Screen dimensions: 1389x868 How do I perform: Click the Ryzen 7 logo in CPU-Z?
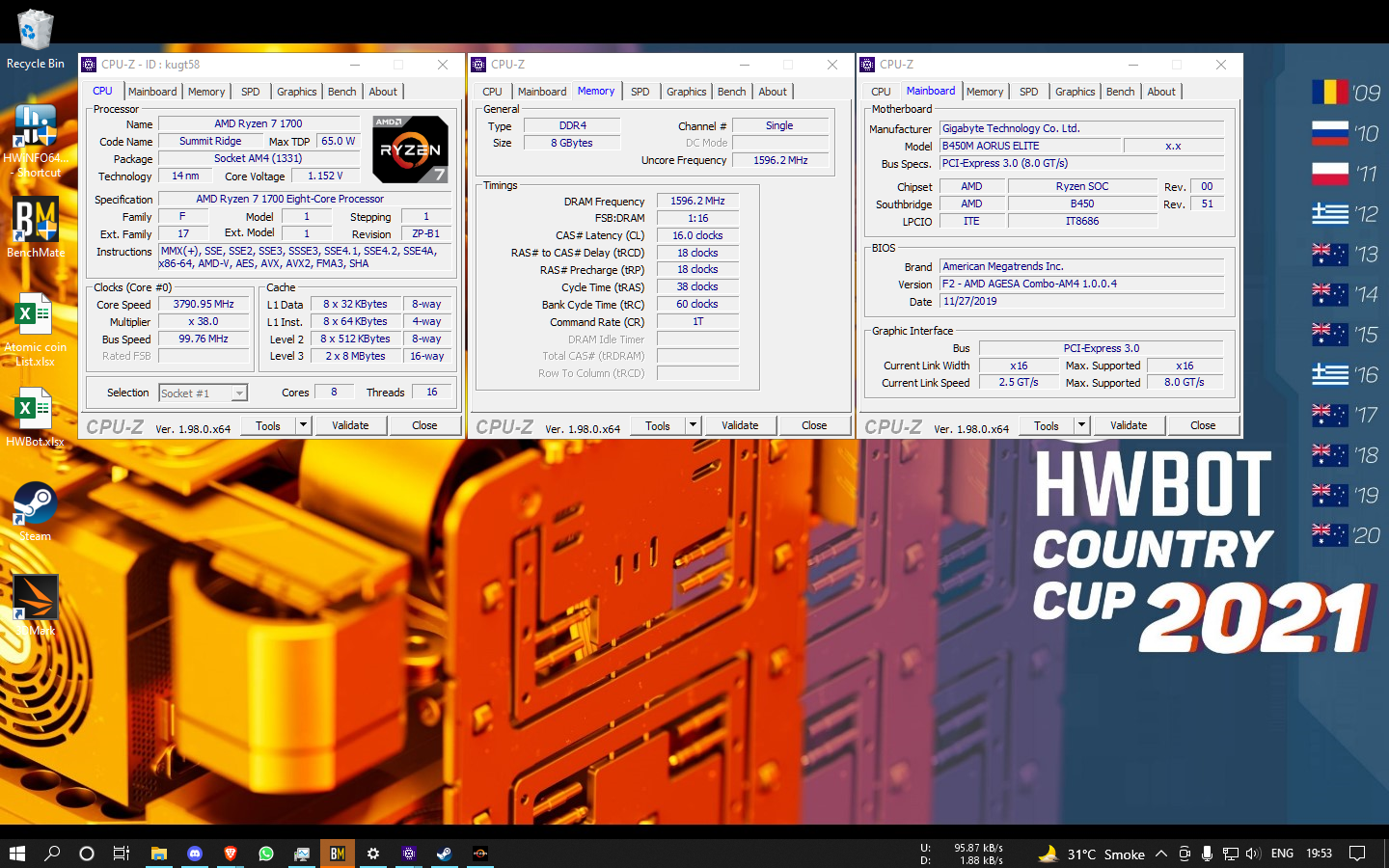pos(410,149)
